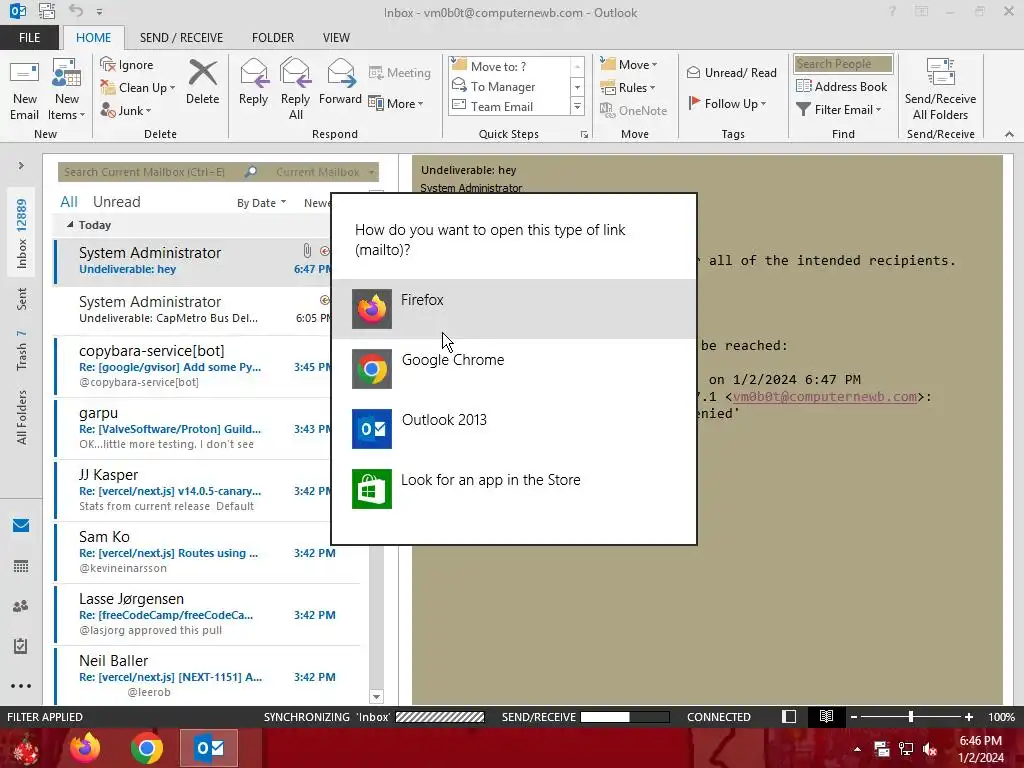Click the zoom out minus button

(854, 717)
